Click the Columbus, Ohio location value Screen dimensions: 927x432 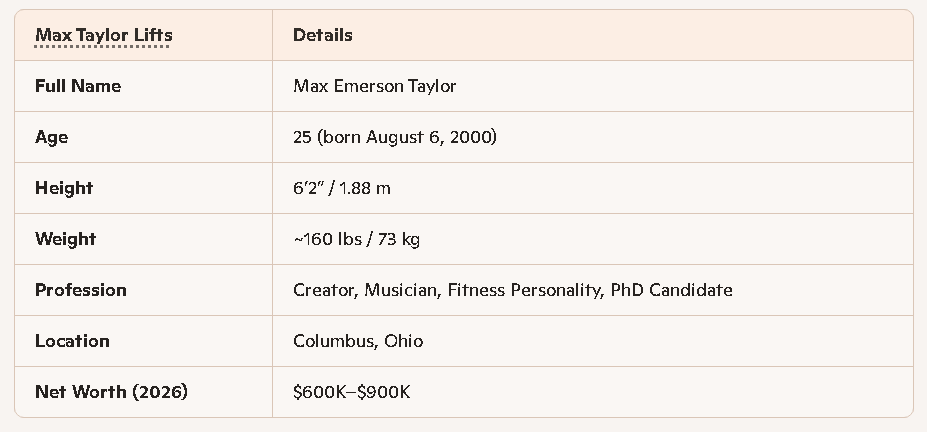click(358, 341)
